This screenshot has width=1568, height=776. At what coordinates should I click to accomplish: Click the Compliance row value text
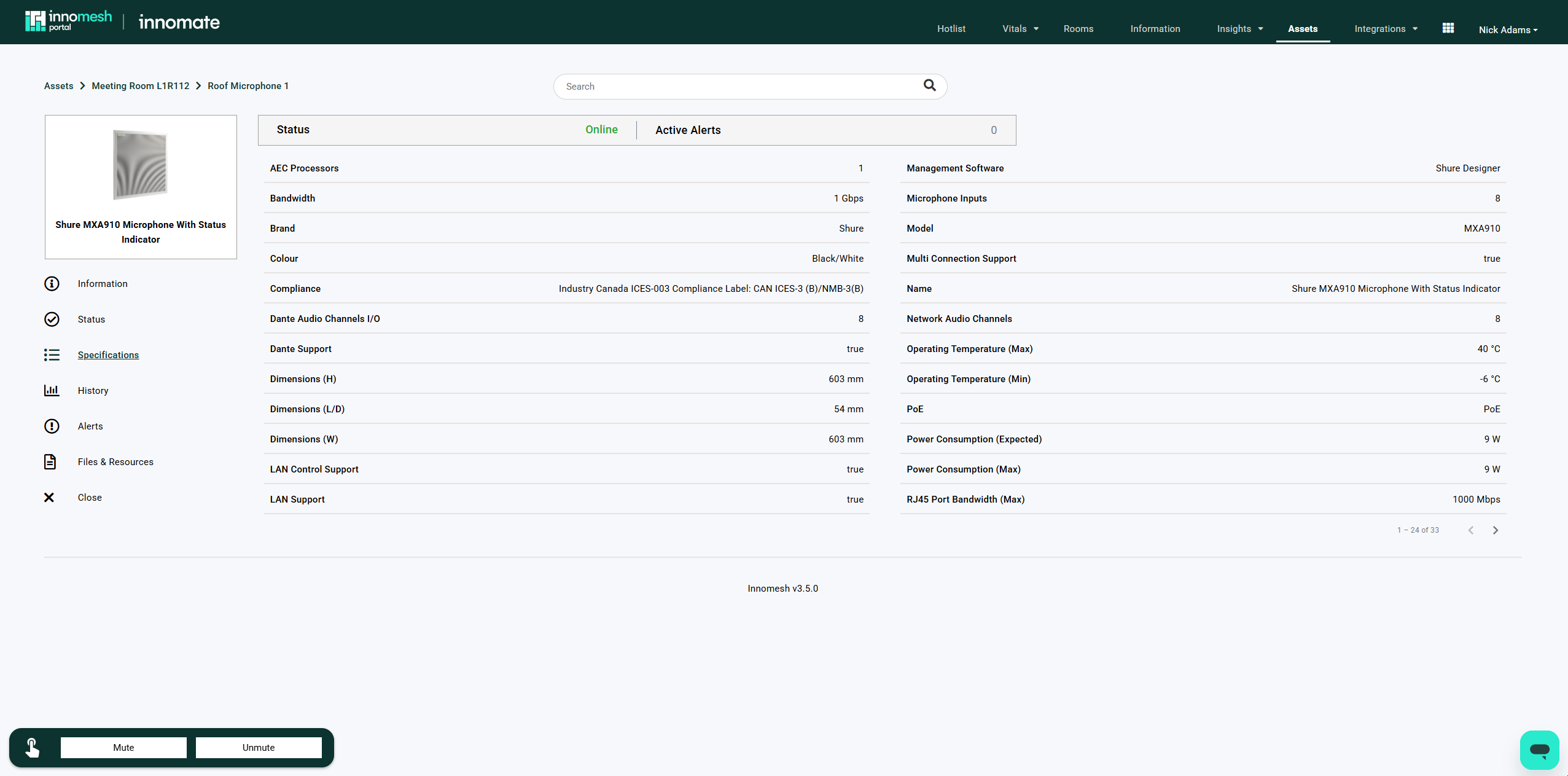pyautogui.click(x=711, y=288)
